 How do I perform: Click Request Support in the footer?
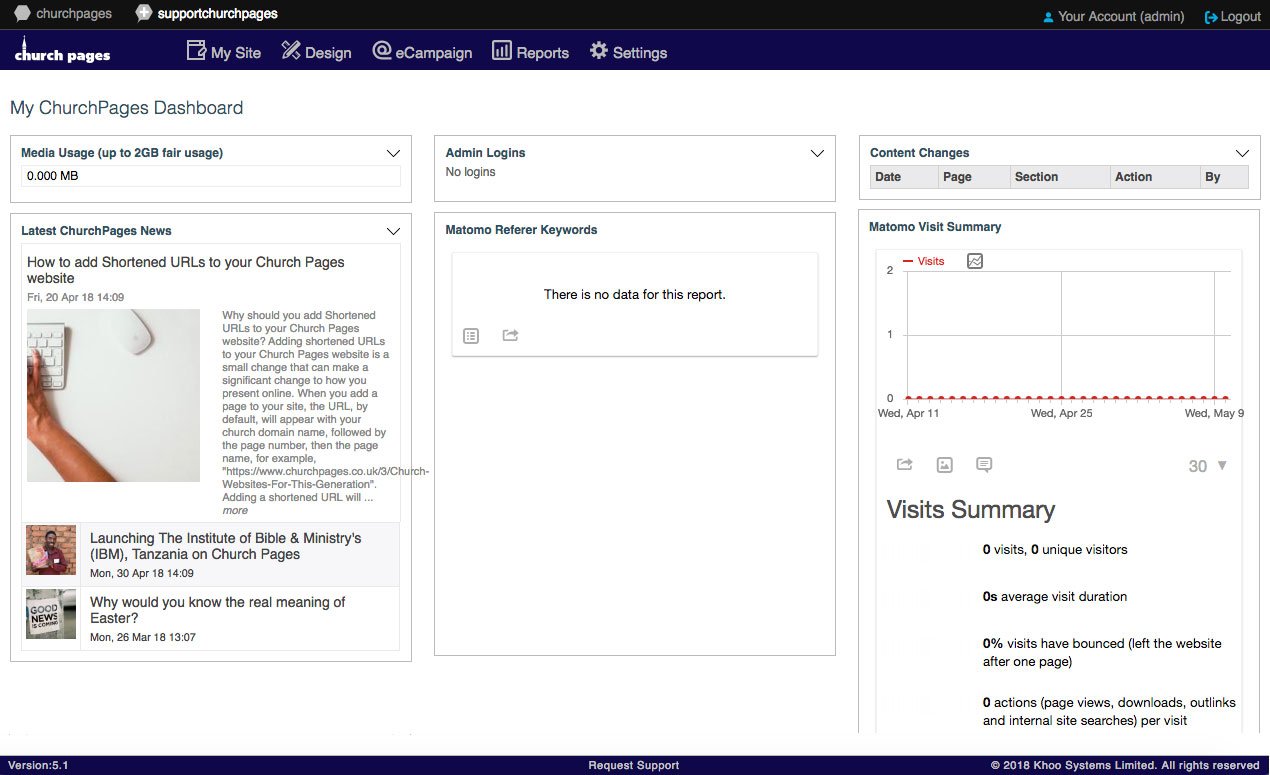[x=634, y=765]
